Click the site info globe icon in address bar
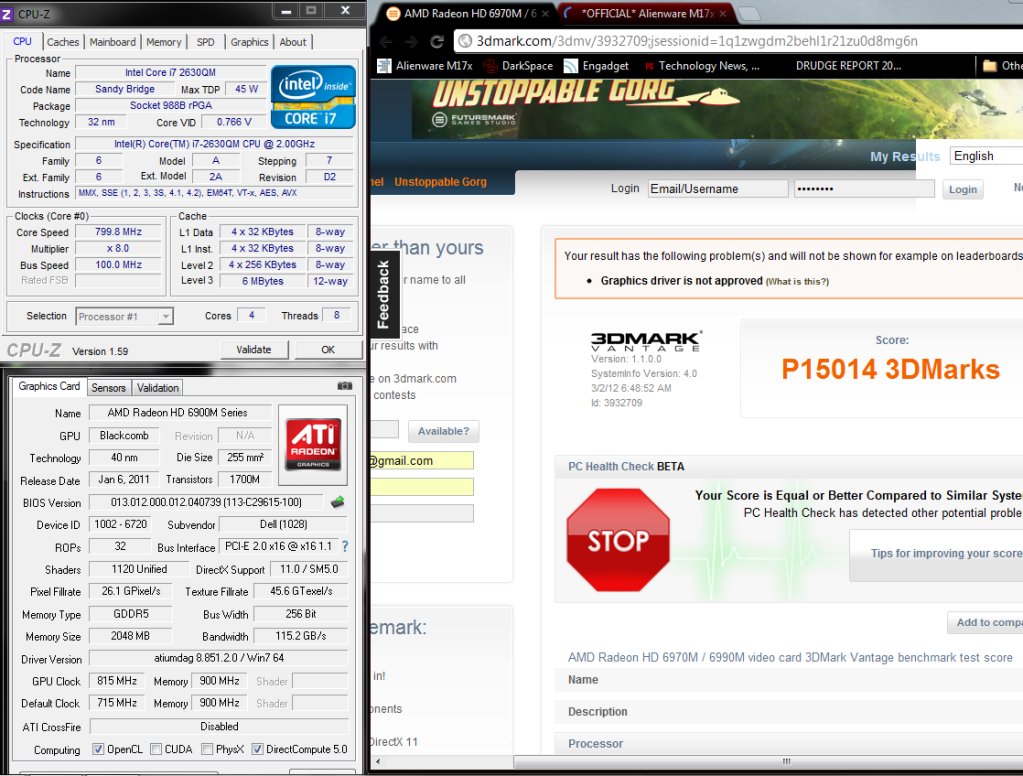1023x776 pixels. coord(465,41)
